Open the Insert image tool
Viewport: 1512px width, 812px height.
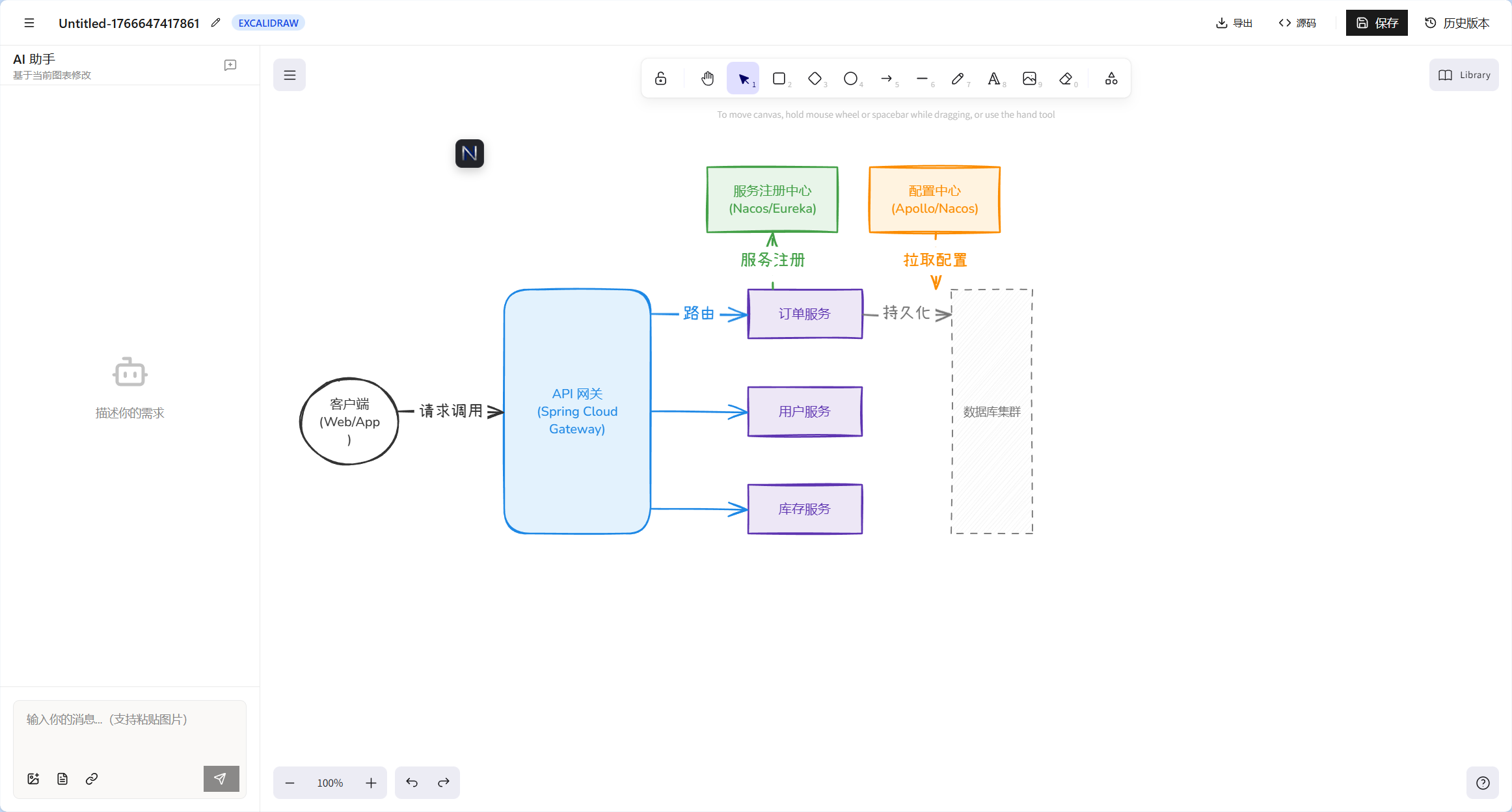[1030, 79]
